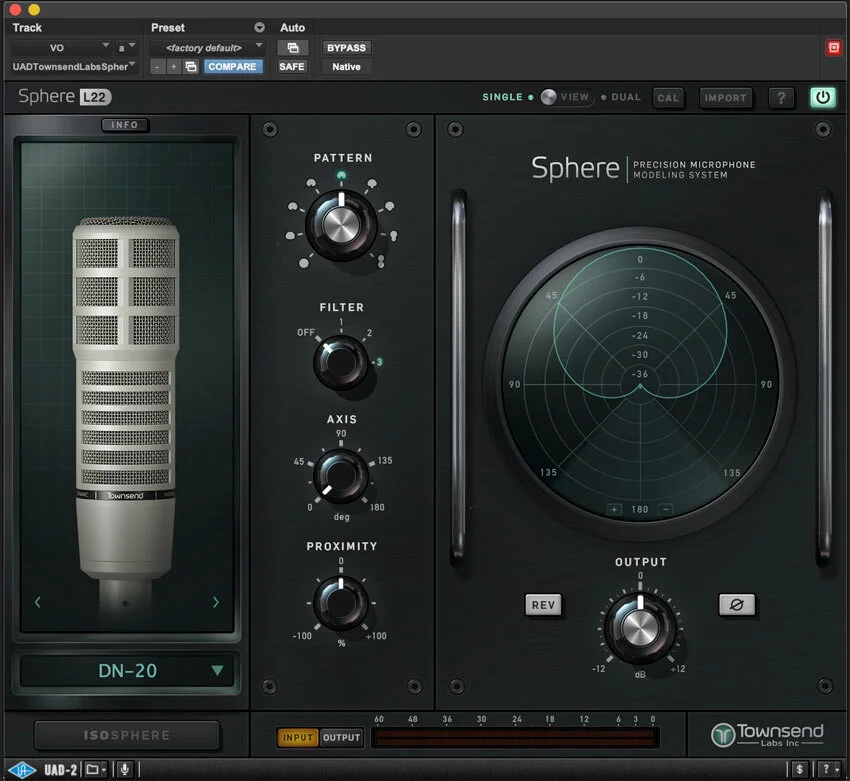Toggle the automation SAFE button
The height and width of the screenshot is (781, 850).
click(292, 67)
